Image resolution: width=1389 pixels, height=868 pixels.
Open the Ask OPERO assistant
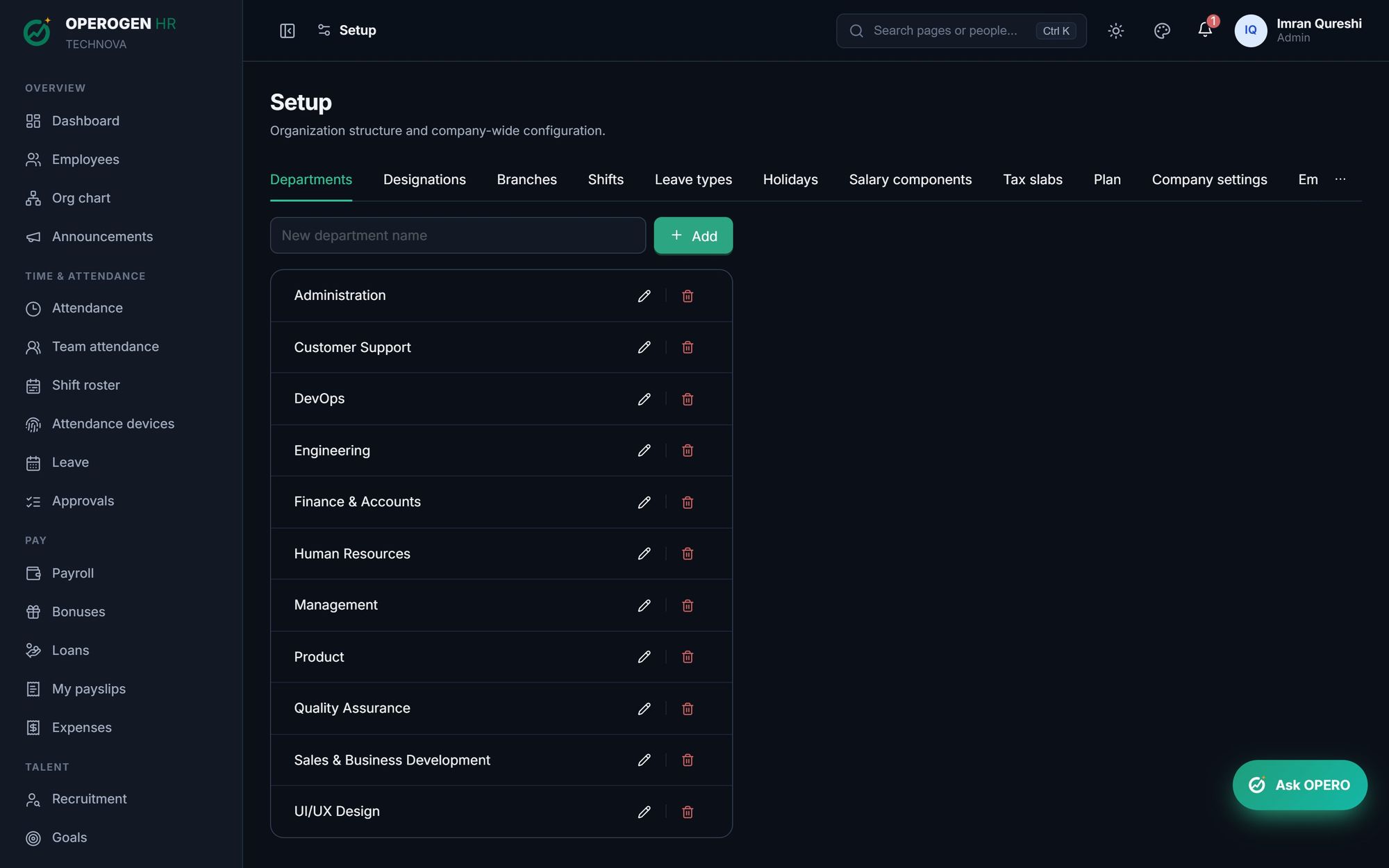click(x=1299, y=785)
